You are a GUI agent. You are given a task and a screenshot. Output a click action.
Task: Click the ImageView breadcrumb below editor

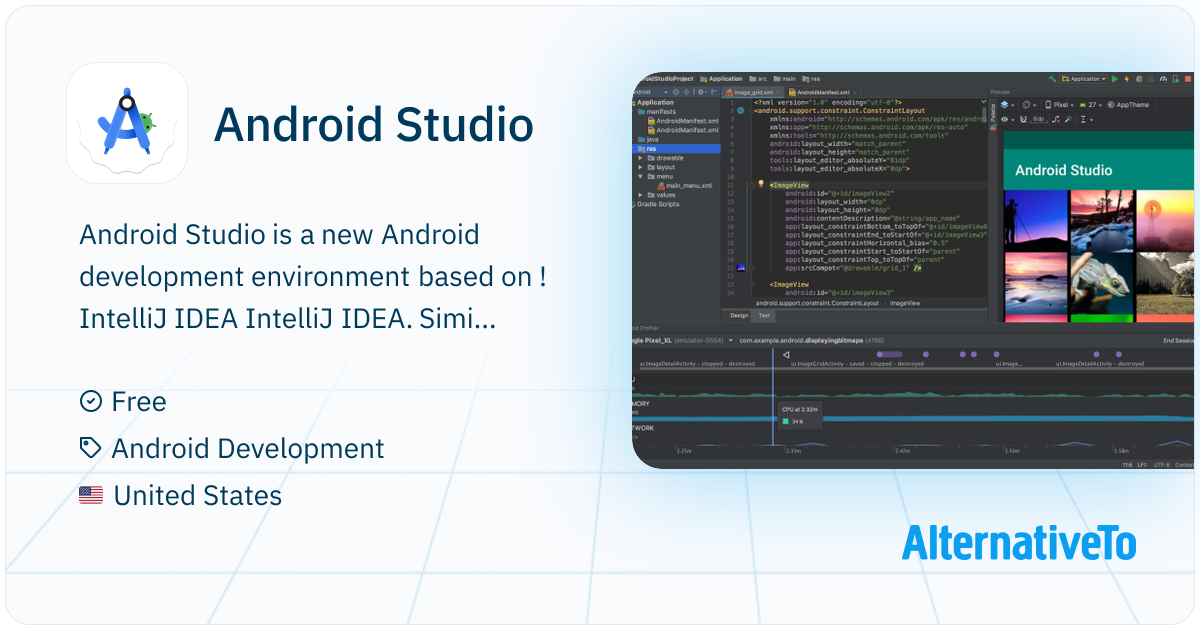[905, 303]
